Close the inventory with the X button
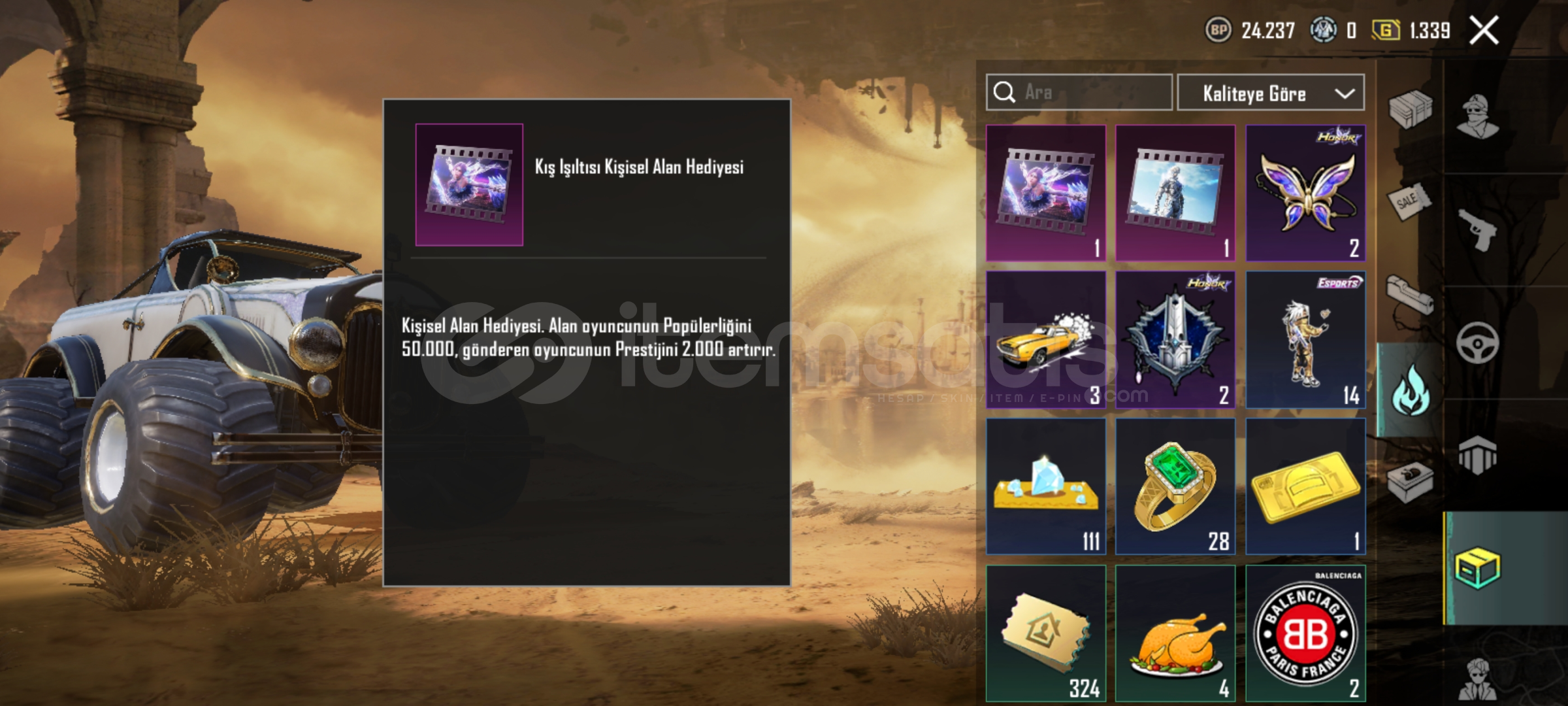 pyautogui.click(x=1484, y=30)
